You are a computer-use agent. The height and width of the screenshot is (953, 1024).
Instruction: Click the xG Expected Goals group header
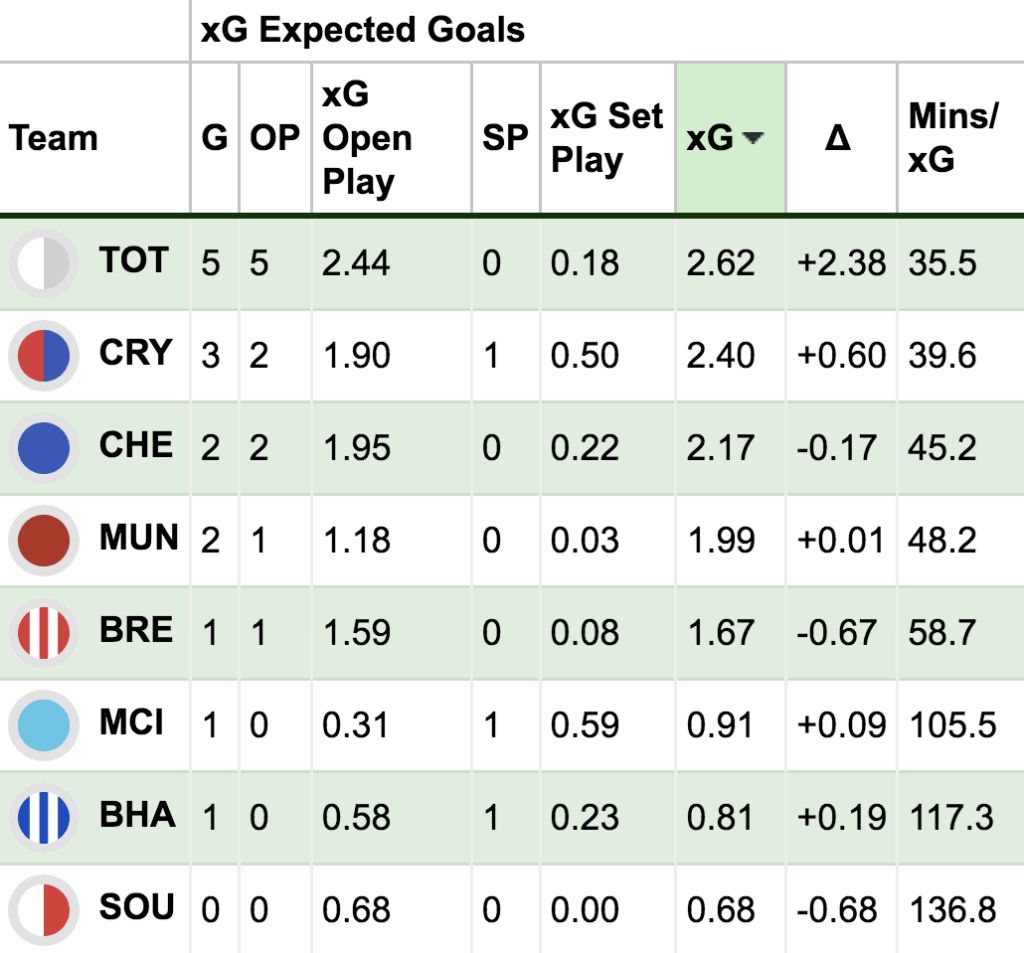coord(363,30)
